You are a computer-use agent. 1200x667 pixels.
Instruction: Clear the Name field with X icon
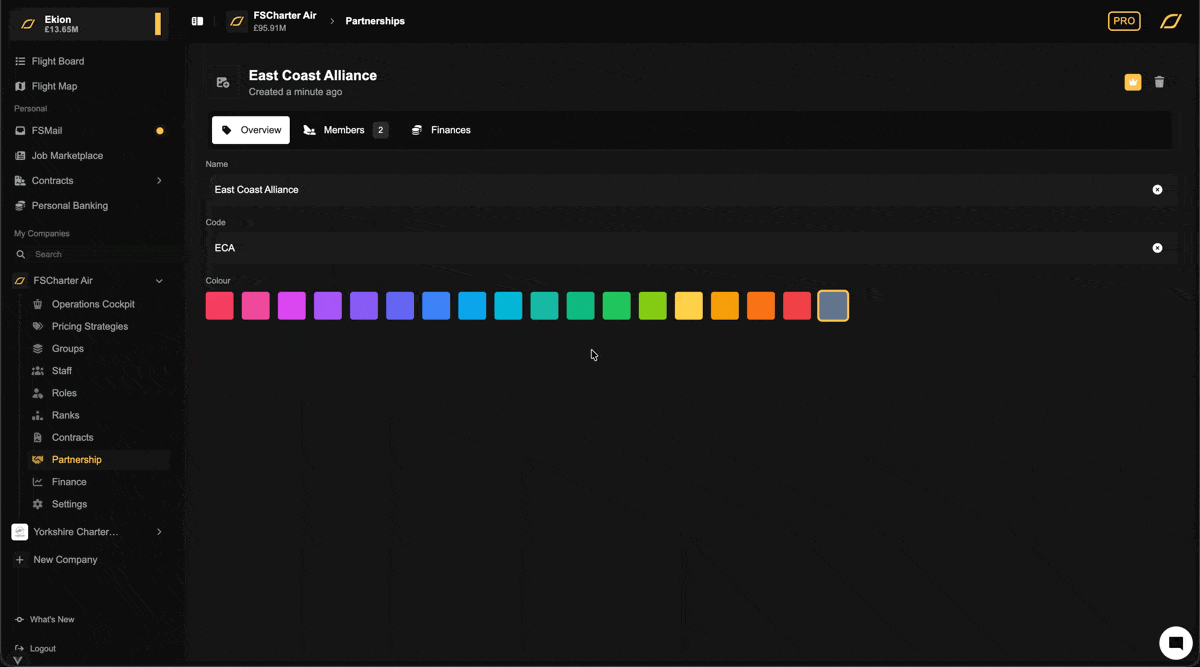(x=1157, y=190)
